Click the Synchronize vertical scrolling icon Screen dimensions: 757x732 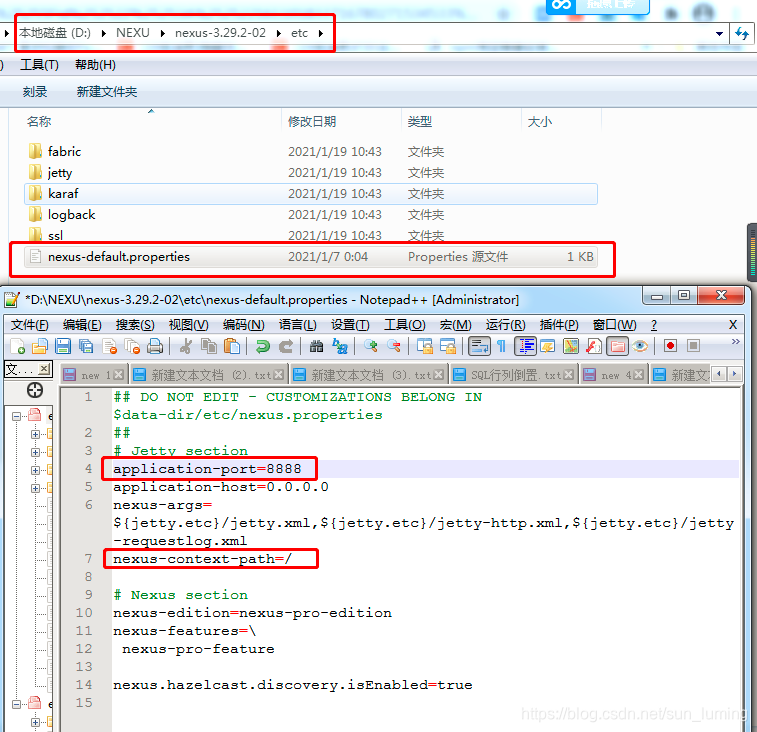[x=425, y=346]
